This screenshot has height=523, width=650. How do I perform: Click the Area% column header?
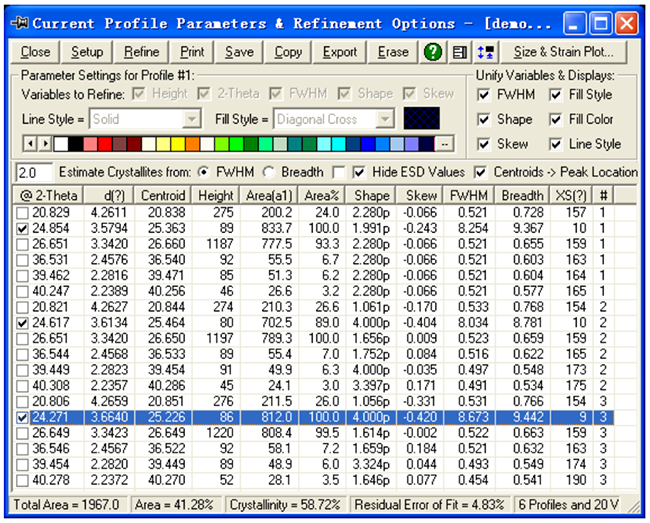coord(322,195)
